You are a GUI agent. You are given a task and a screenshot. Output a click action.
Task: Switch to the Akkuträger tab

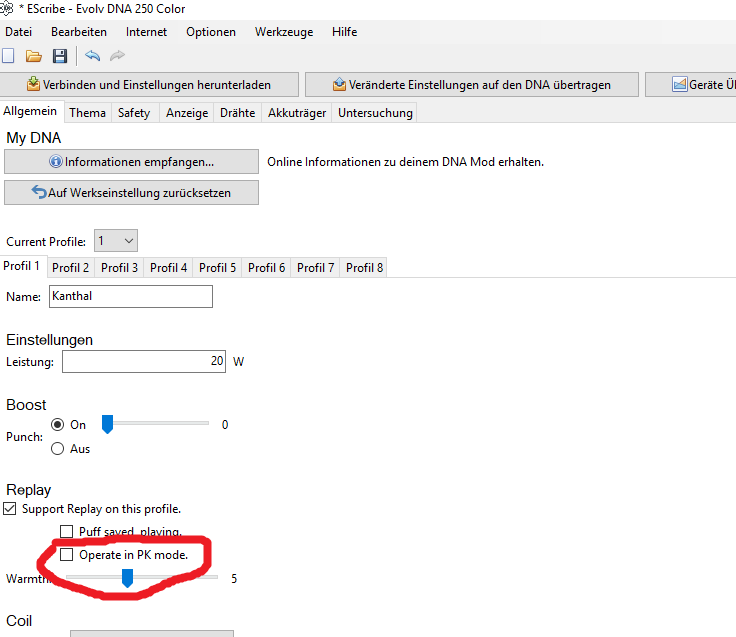click(x=297, y=113)
